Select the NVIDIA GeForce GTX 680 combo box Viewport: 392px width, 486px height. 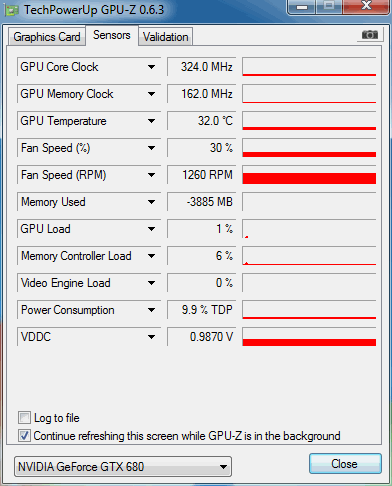click(123, 466)
